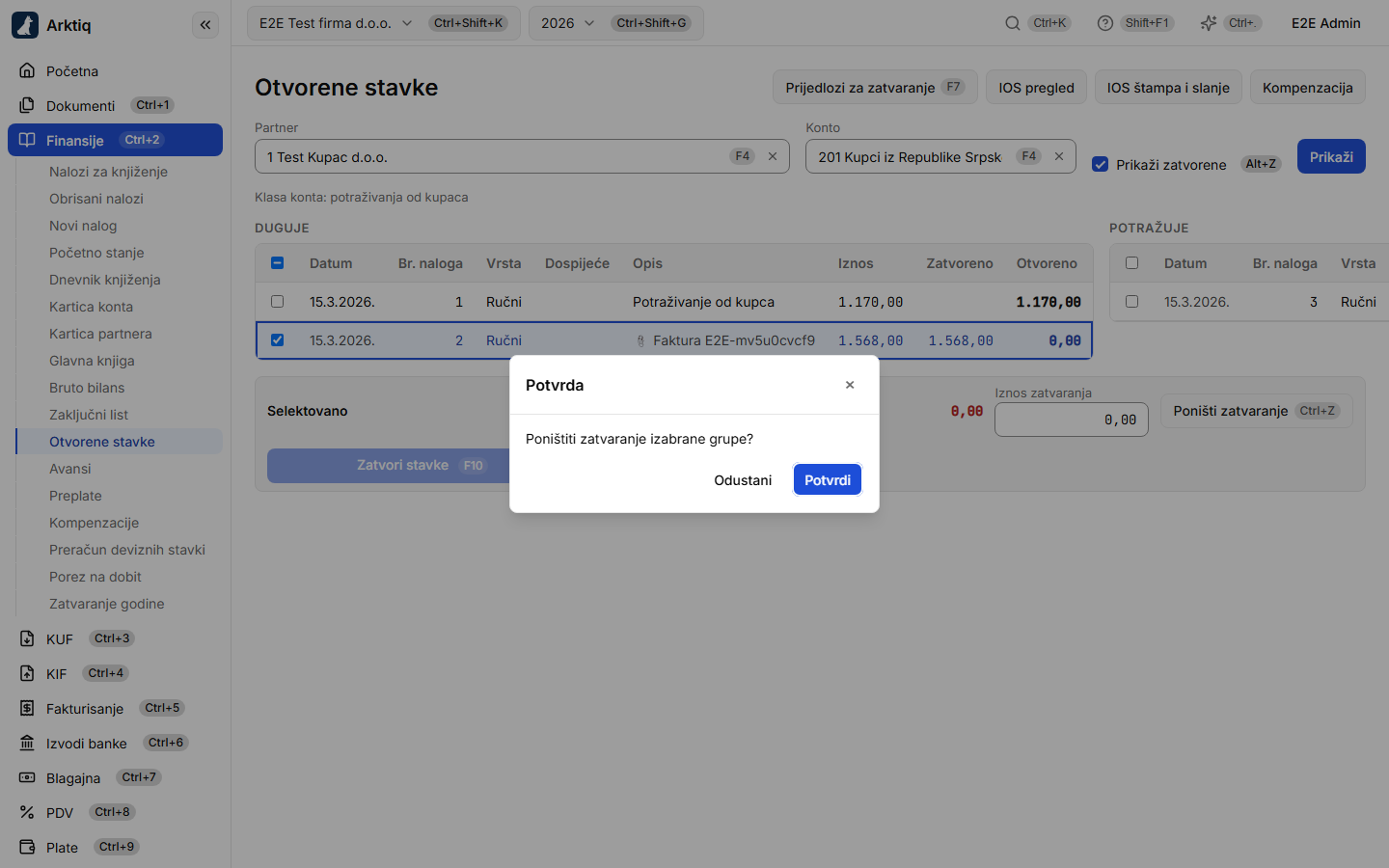Confirm with the Potvrdi button
This screenshot has width=1389, height=868.
pos(828,480)
